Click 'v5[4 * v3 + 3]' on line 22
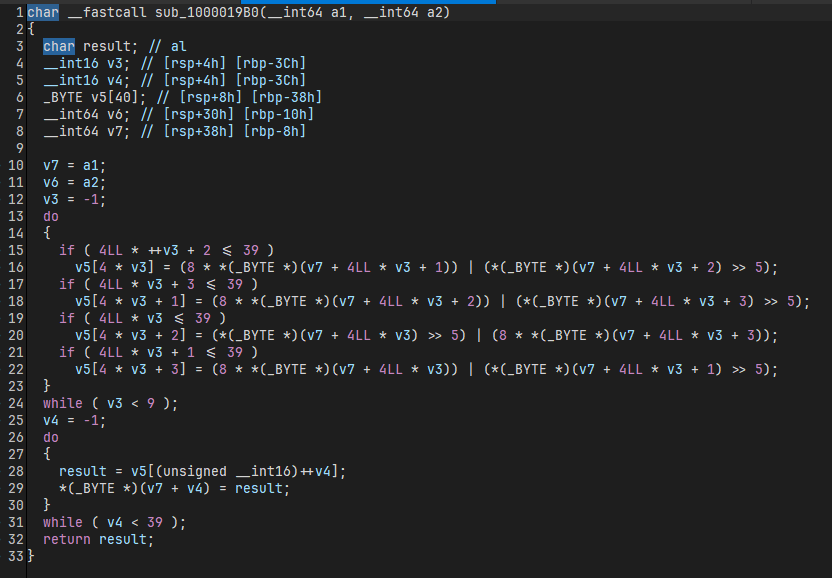The height and width of the screenshot is (578, 832). 131,369
